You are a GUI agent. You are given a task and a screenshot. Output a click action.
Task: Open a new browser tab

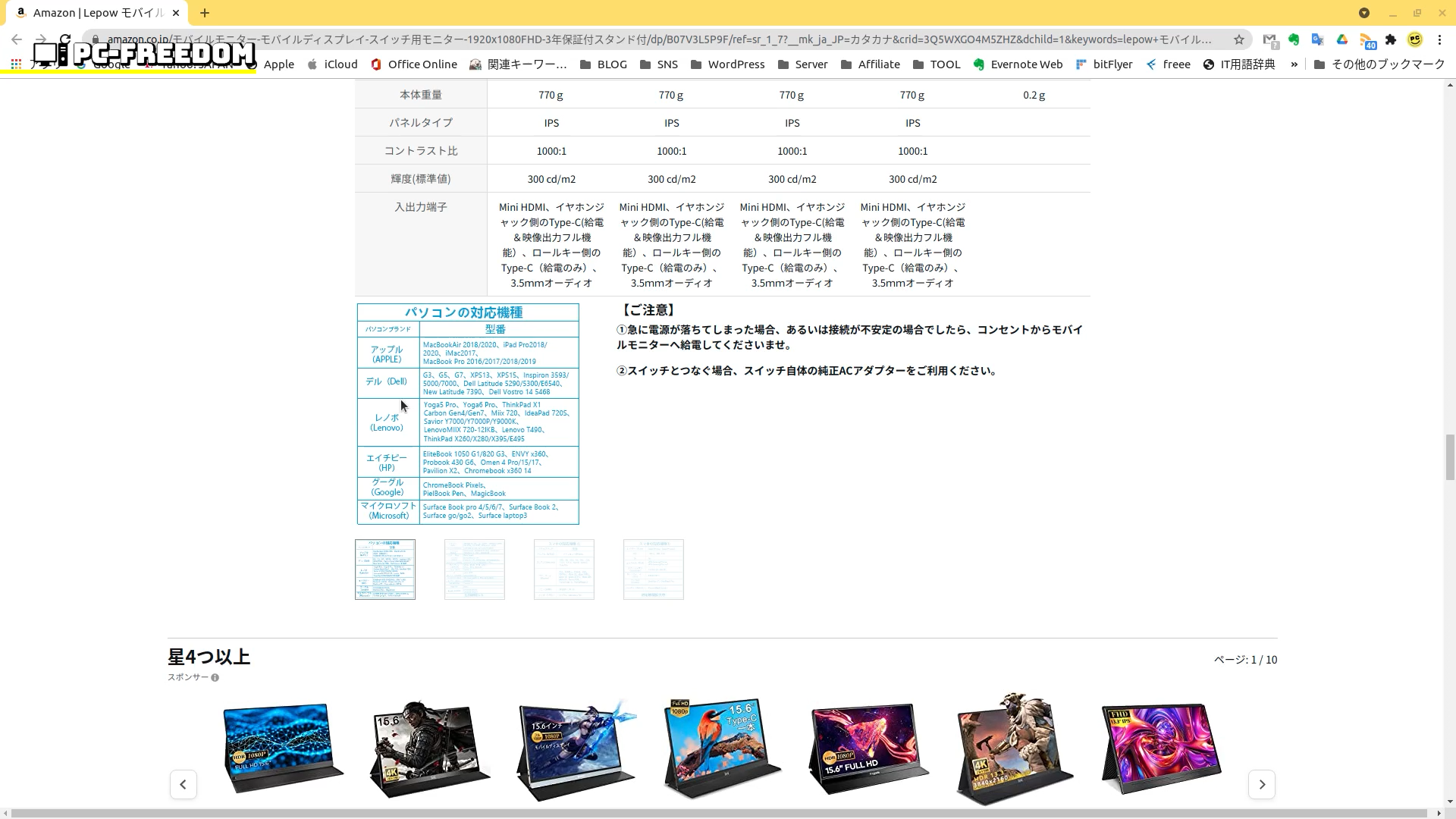pyautogui.click(x=205, y=13)
